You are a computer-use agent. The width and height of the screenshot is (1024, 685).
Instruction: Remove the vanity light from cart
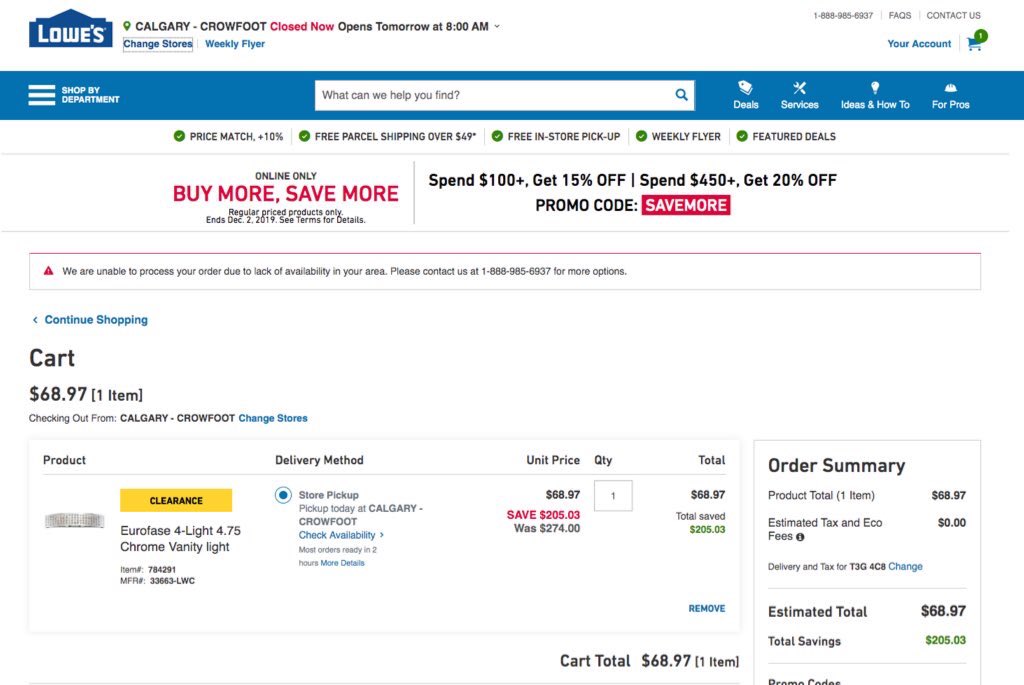pyautogui.click(x=707, y=608)
